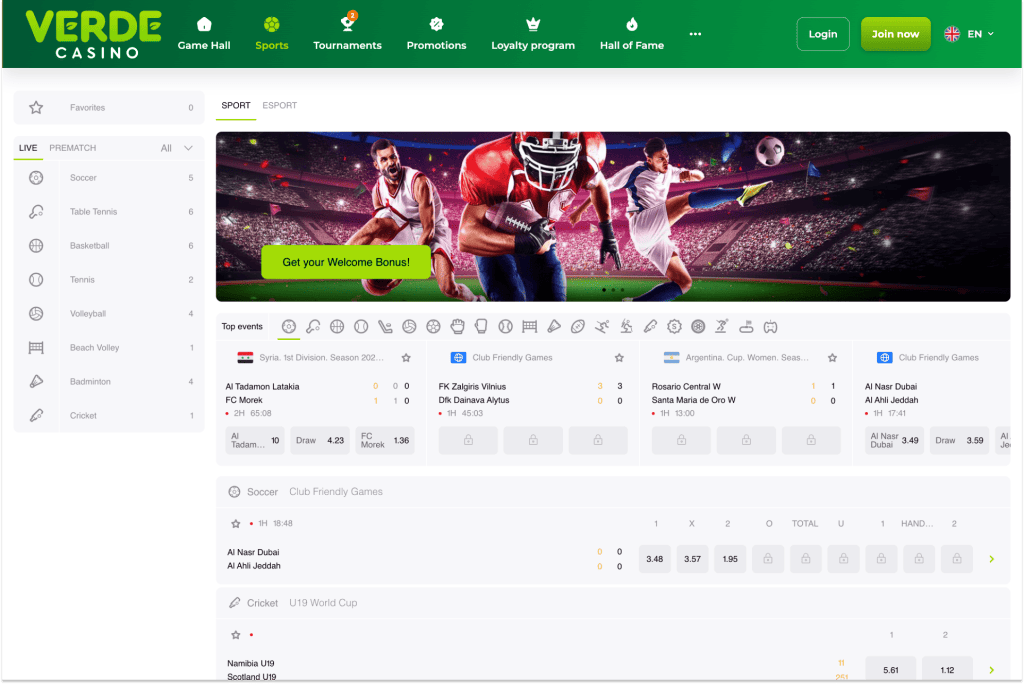Select the LIVE tab in sidebar
1024x684 pixels.
[x=28, y=148]
